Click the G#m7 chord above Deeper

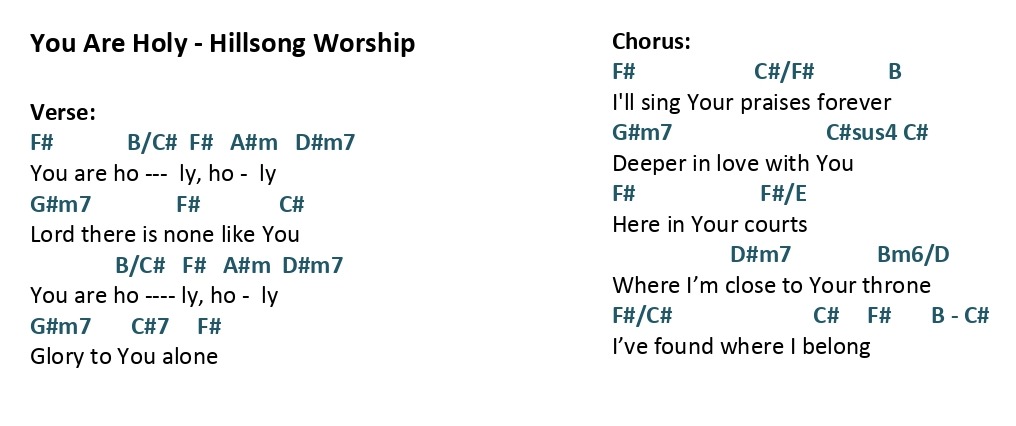pos(642,133)
